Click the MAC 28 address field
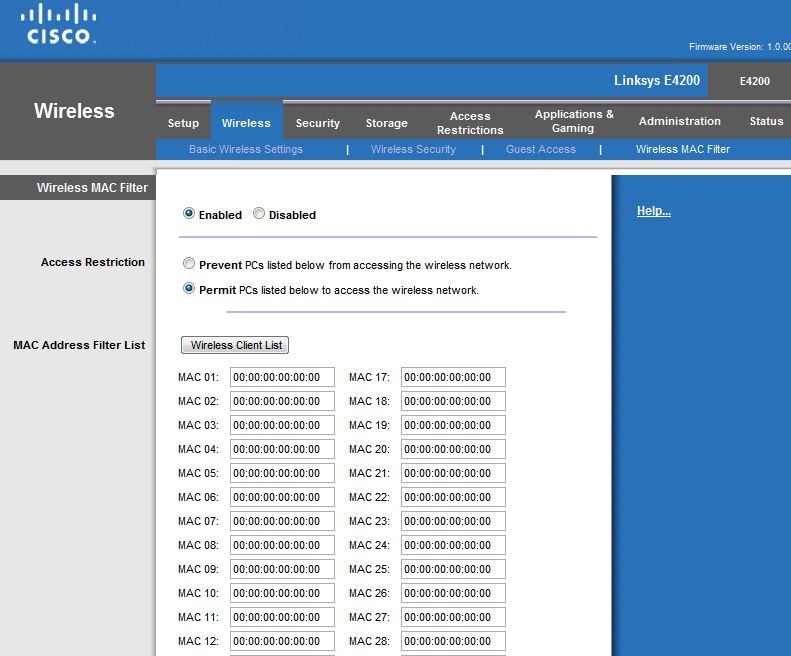Image resolution: width=791 pixels, height=656 pixels. coord(454,641)
